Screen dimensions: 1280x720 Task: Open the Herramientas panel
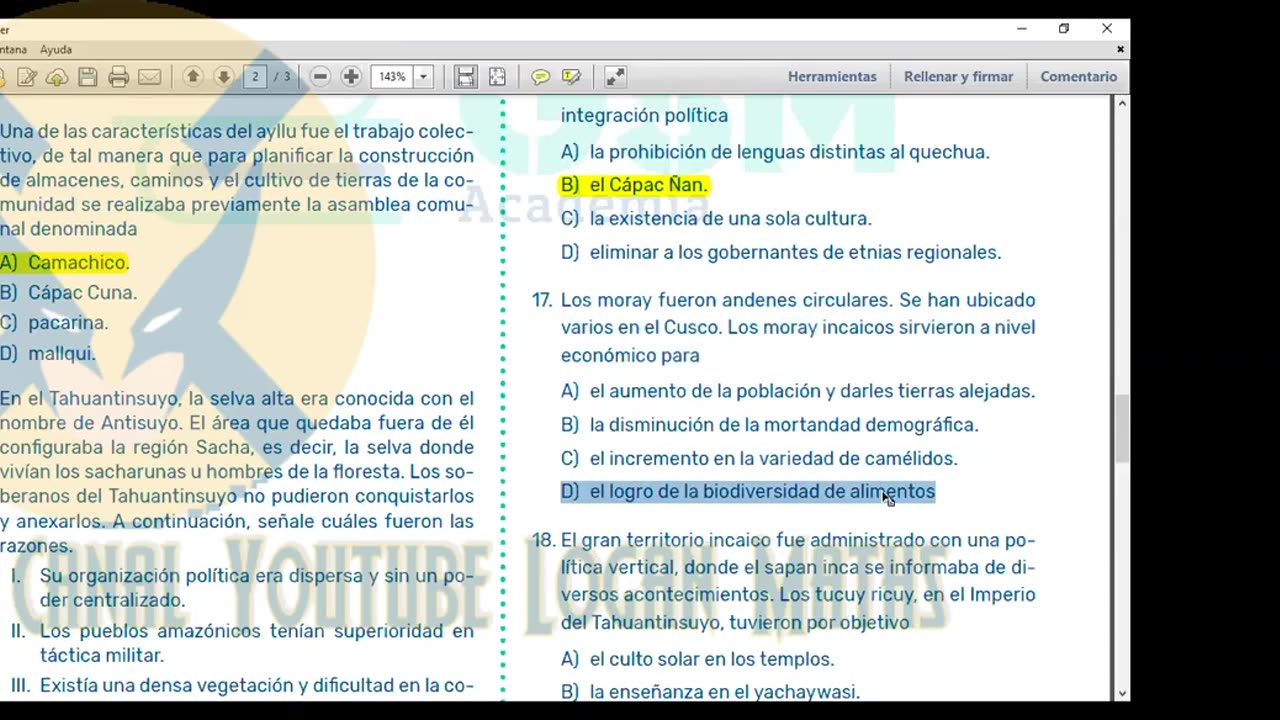click(832, 77)
